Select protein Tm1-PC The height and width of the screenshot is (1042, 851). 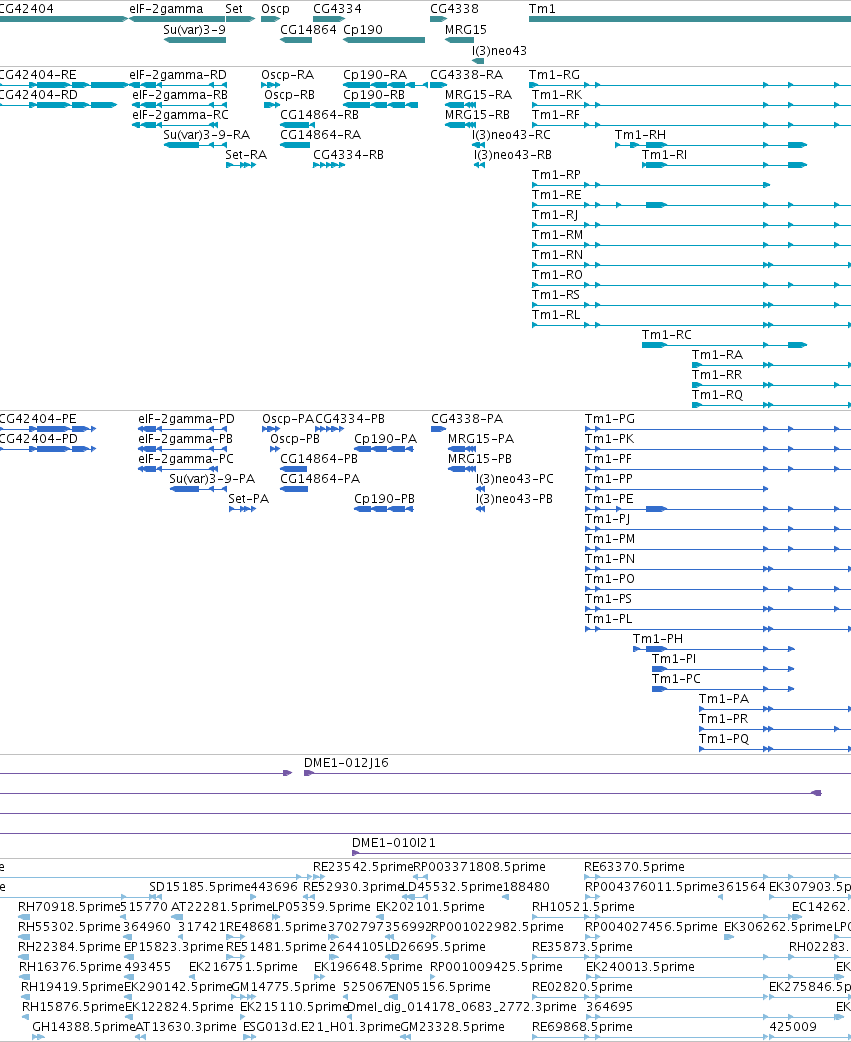[676, 679]
